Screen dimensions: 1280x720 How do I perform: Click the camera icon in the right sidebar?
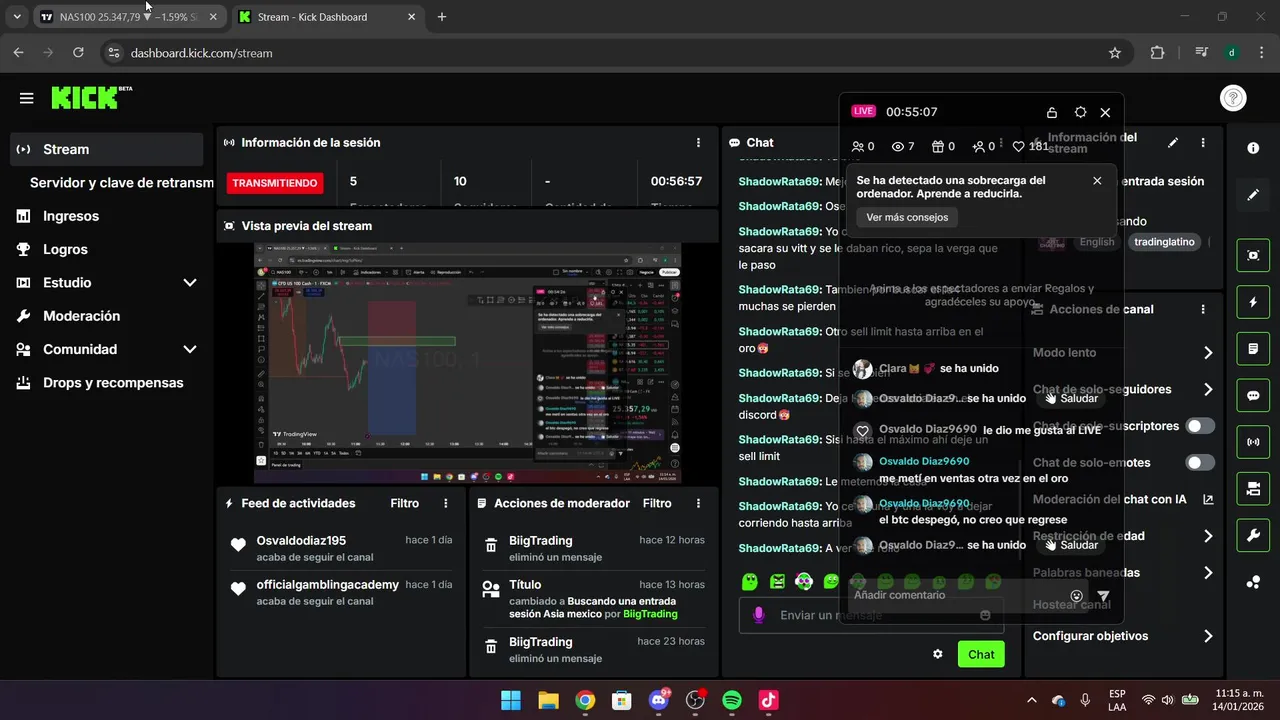click(1253, 489)
